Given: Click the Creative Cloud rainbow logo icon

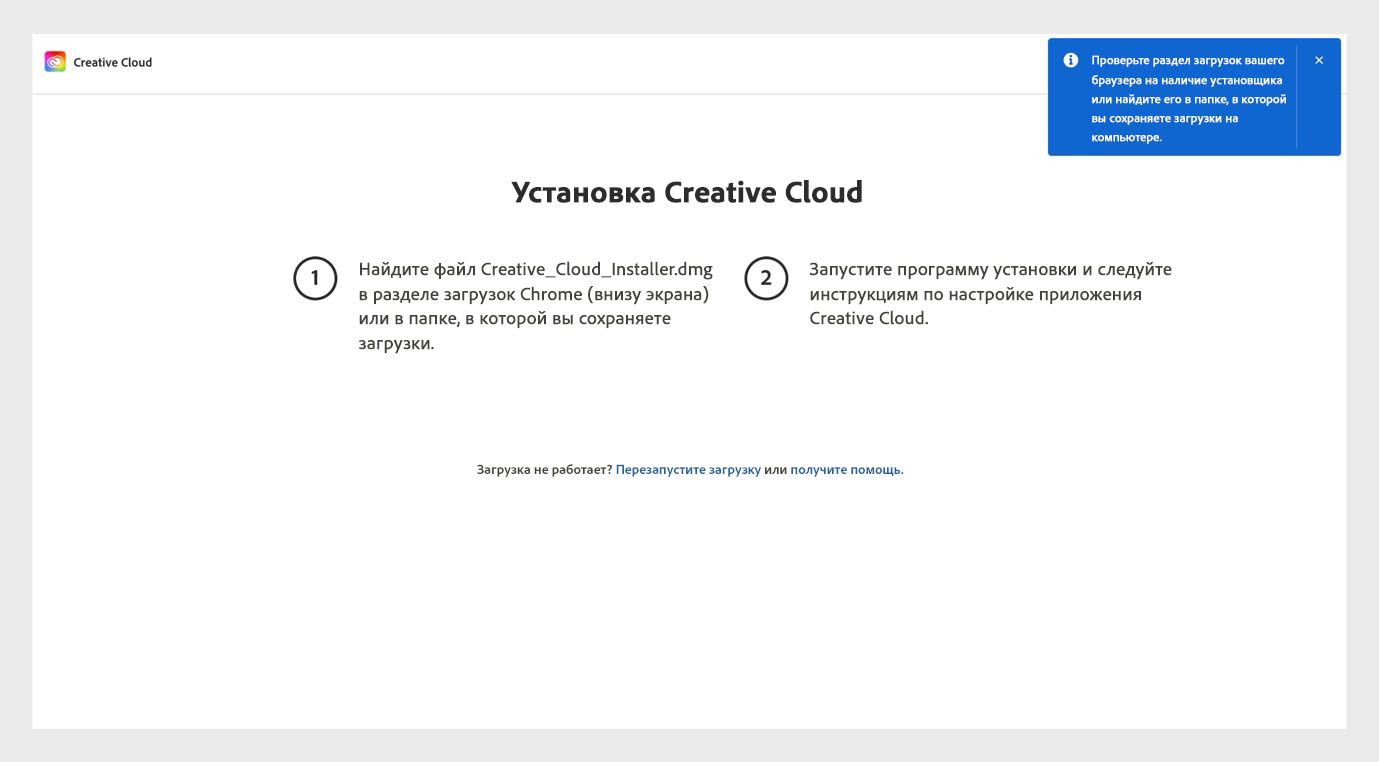Looking at the screenshot, I should [x=55, y=62].
